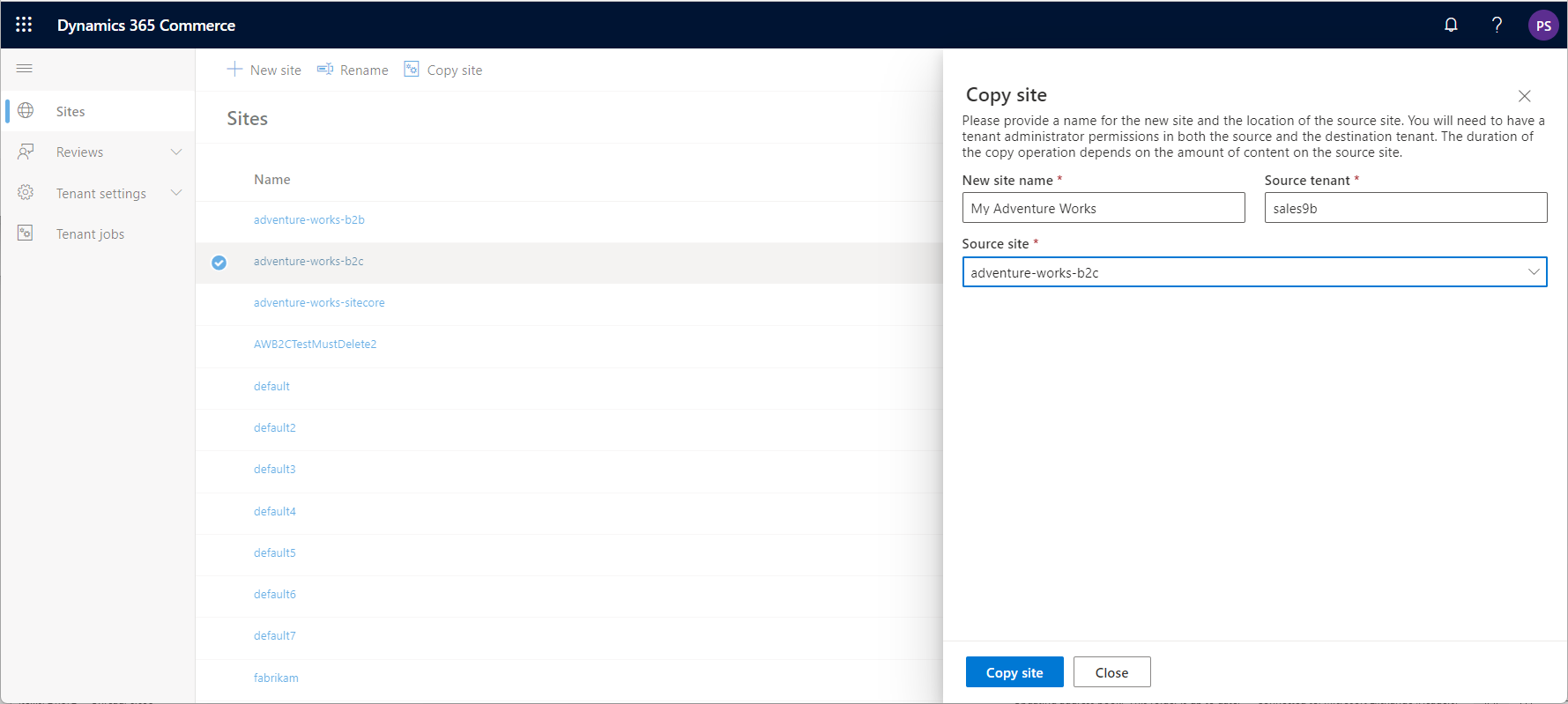The height and width of the screenshot is (704, 1568).
Task: Click the Dynamics 365 Commerce title
Action: point(146,26)
